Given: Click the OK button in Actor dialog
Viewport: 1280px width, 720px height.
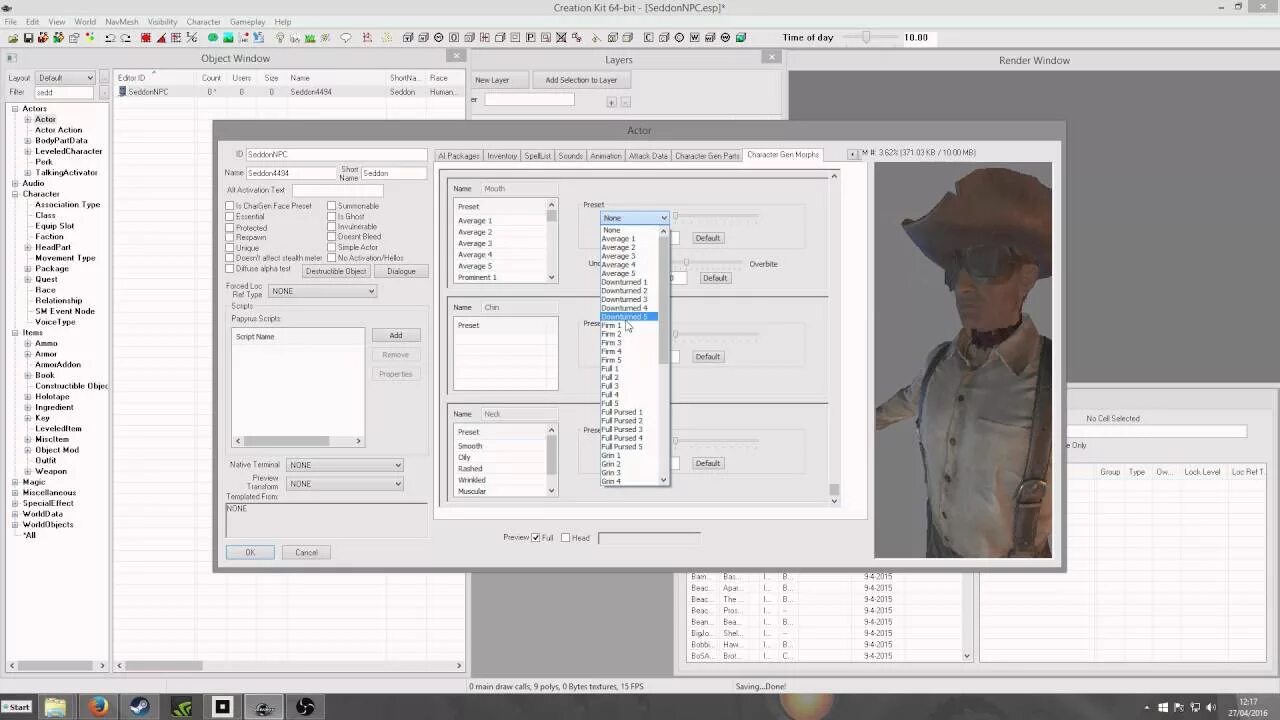Looking at the screenshot, I should click(x=250, y=552).
